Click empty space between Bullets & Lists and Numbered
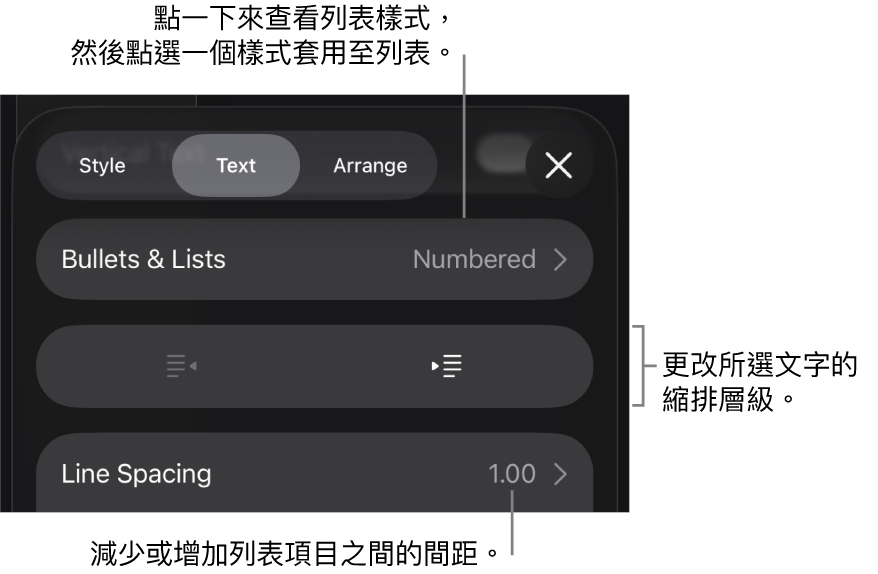This screenshot has width=878, height=574. coord(320,260)
